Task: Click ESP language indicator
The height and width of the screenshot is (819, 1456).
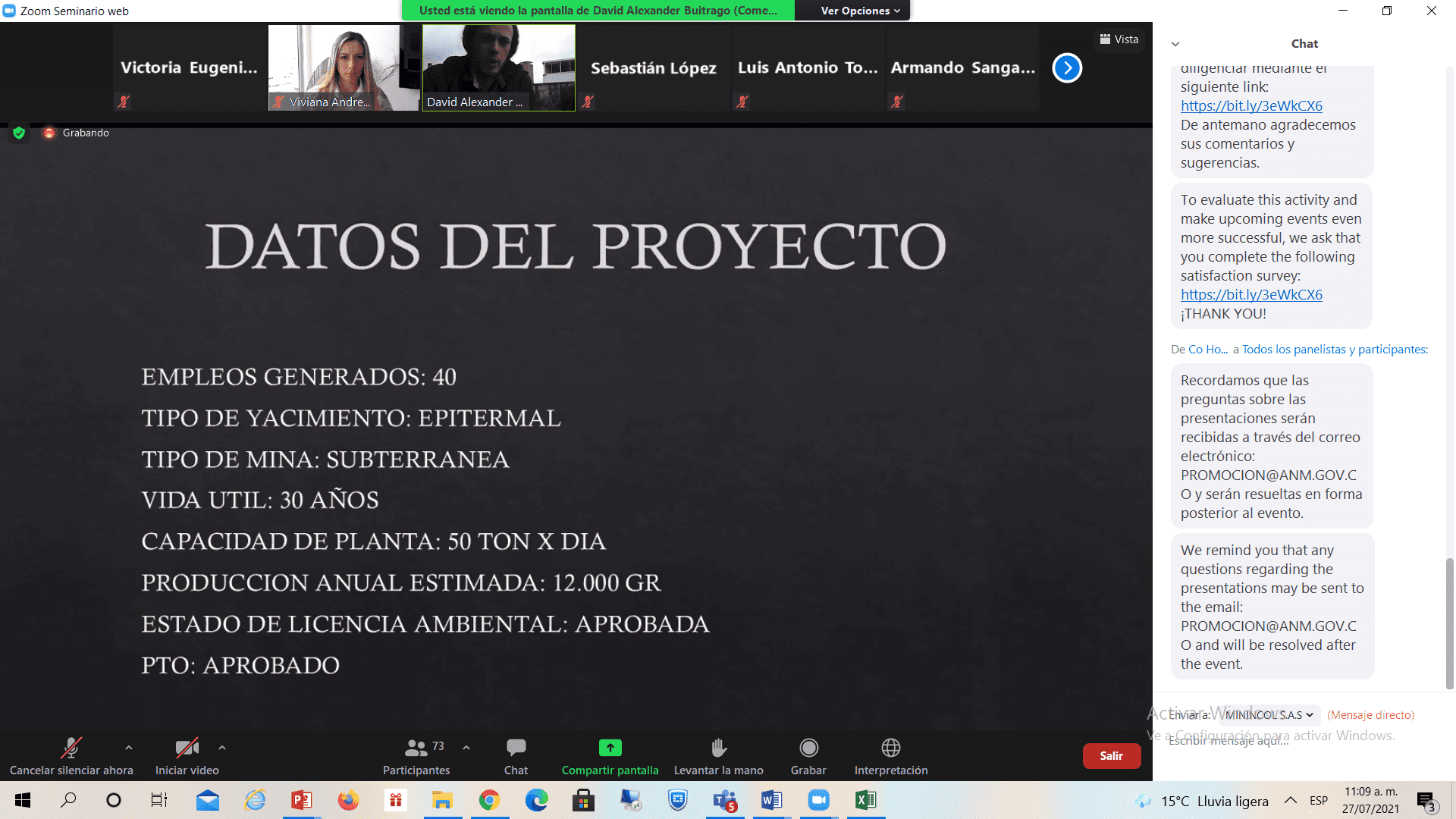Action: (x=1319, y=800)
